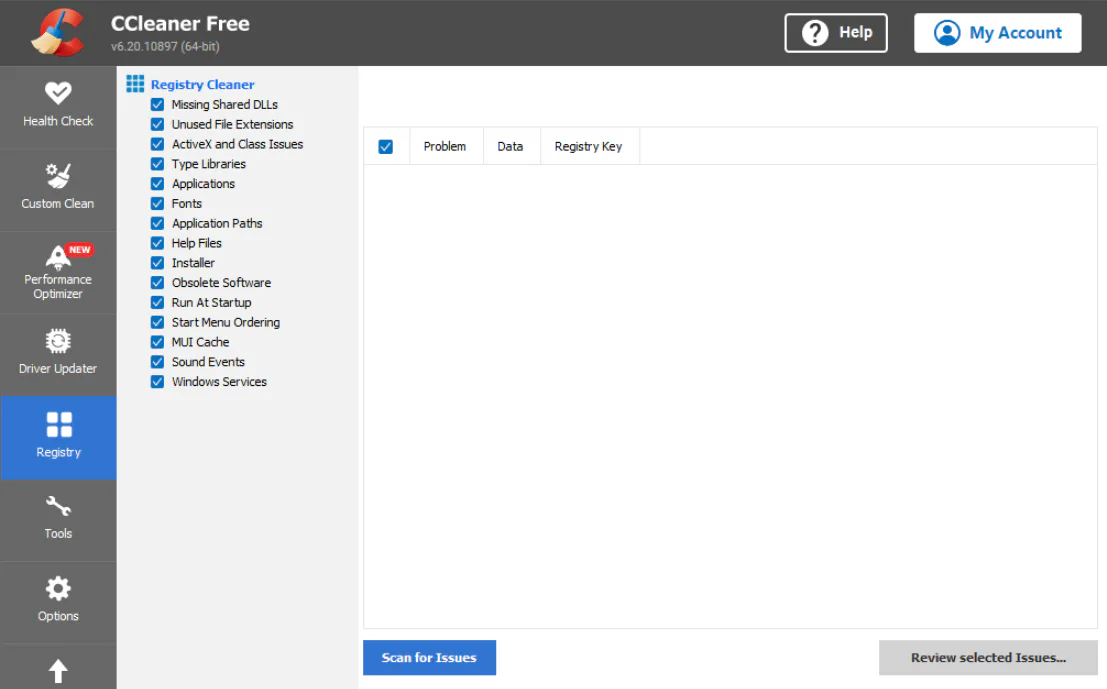The width and height of the screenshot is (1107, 689).
Task: Select the Registry section
Action: (x=58, y=438)
